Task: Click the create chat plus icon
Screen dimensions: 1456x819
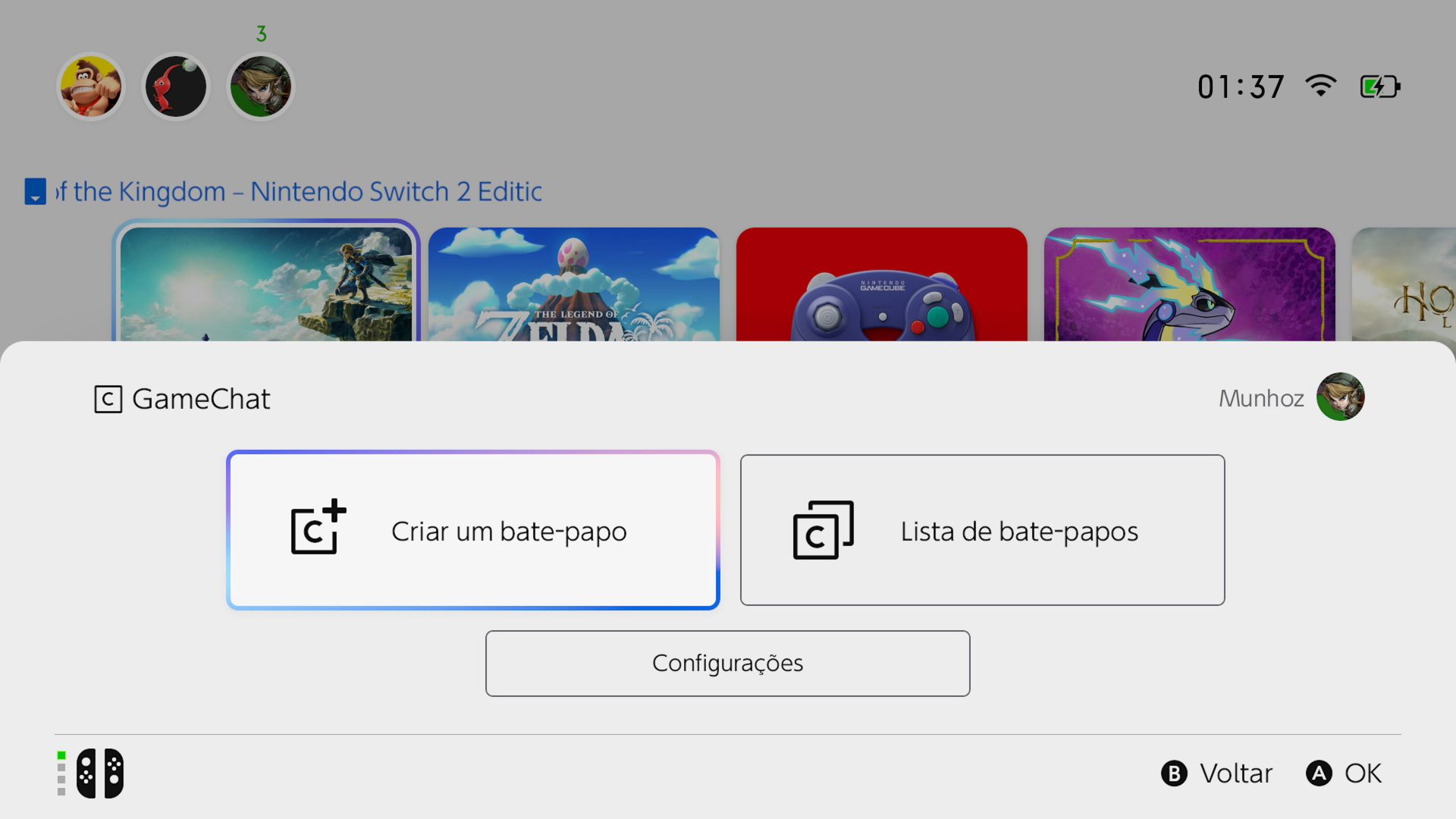Action: [318, 527]
